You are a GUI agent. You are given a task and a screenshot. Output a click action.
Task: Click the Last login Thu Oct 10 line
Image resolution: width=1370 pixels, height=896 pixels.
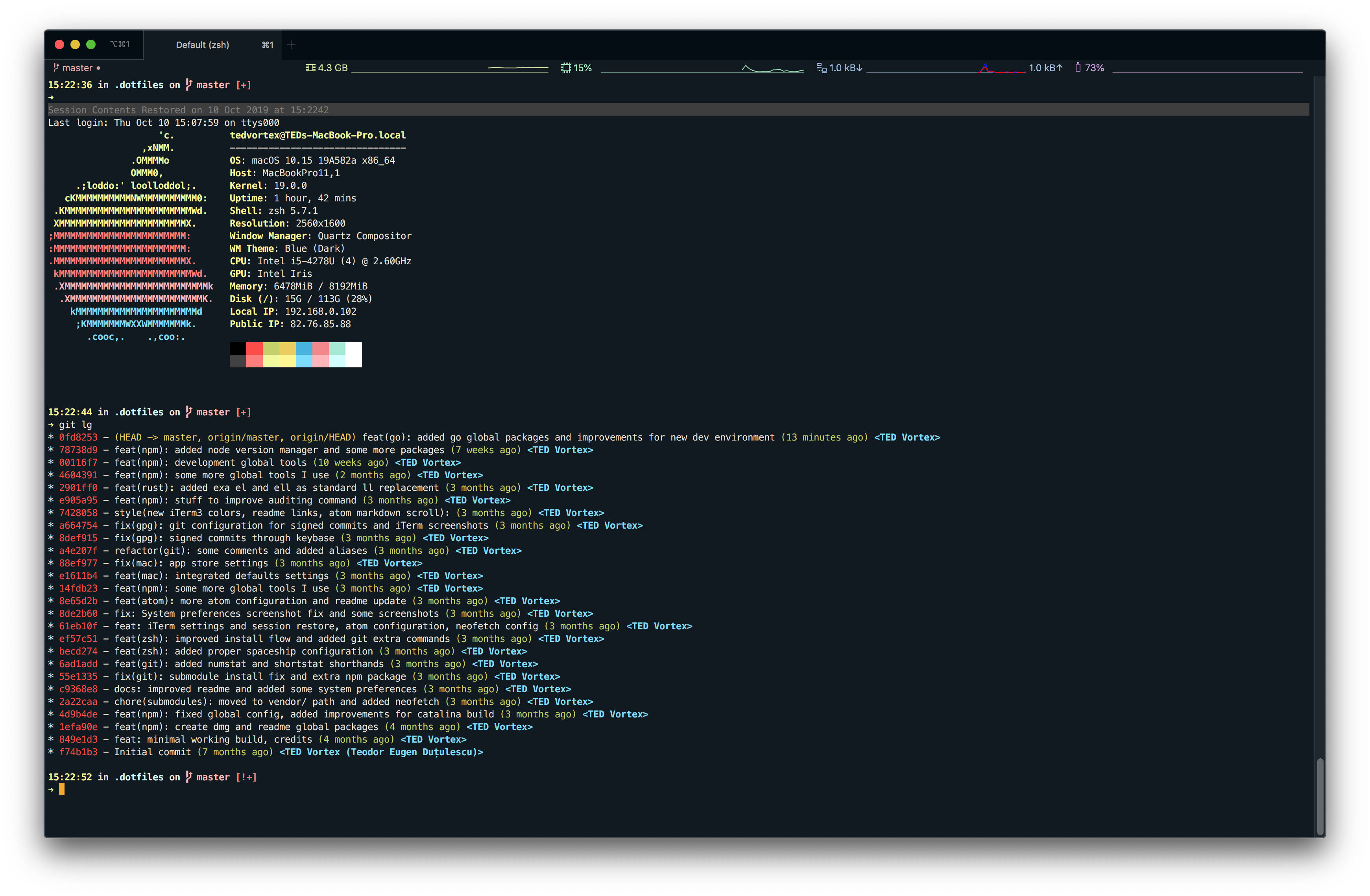click(163, 123)
